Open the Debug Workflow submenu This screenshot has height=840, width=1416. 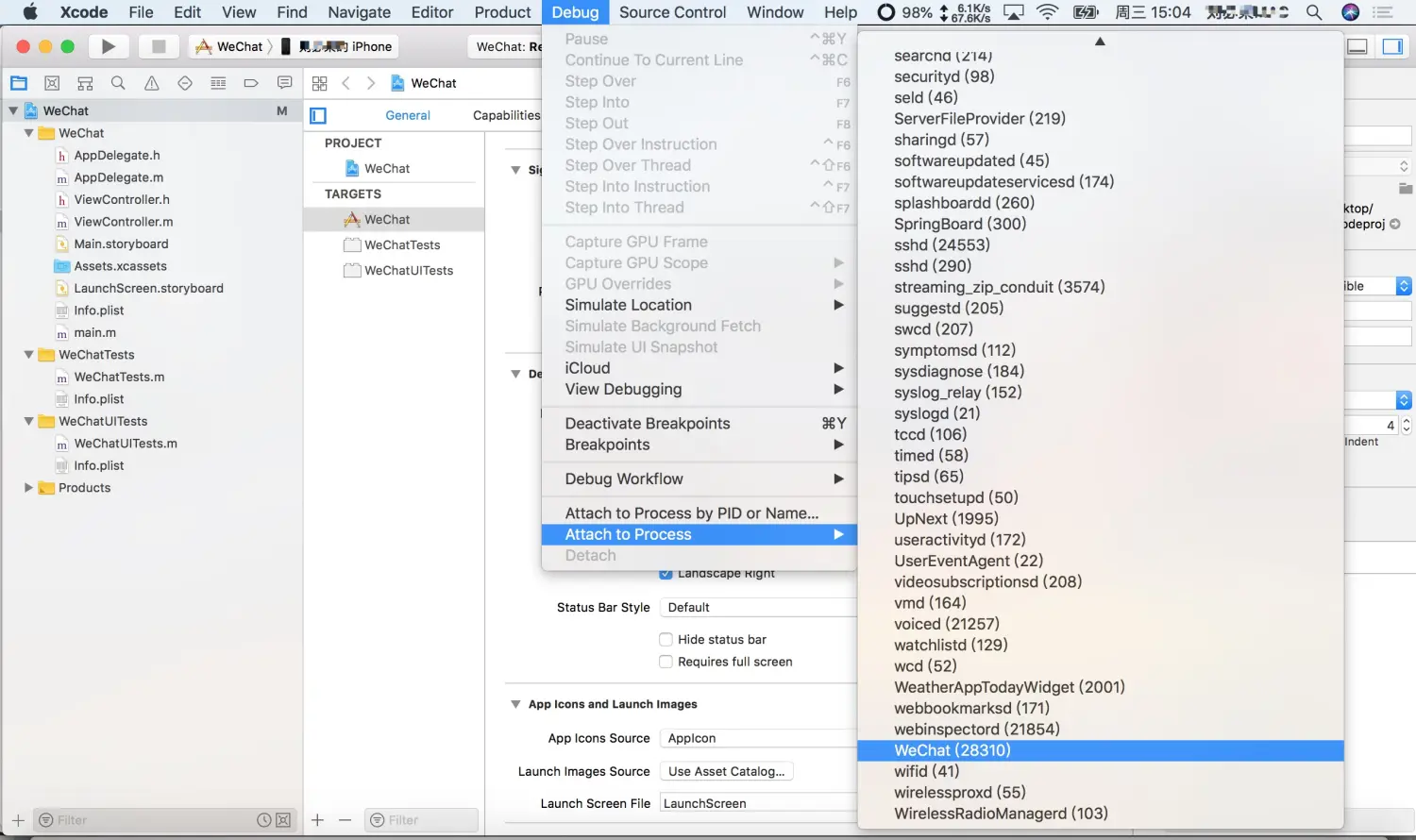point(700,479)
